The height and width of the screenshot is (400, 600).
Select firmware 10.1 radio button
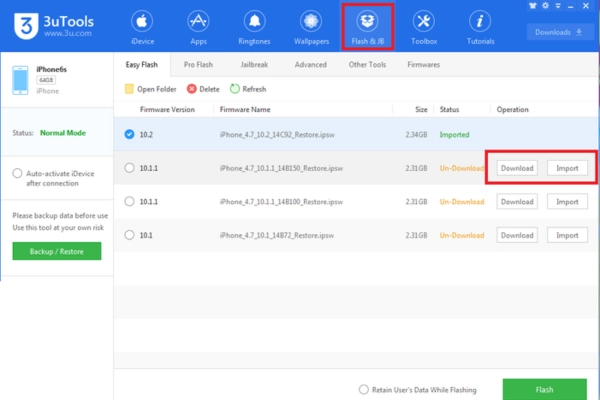tap(129, 235)
